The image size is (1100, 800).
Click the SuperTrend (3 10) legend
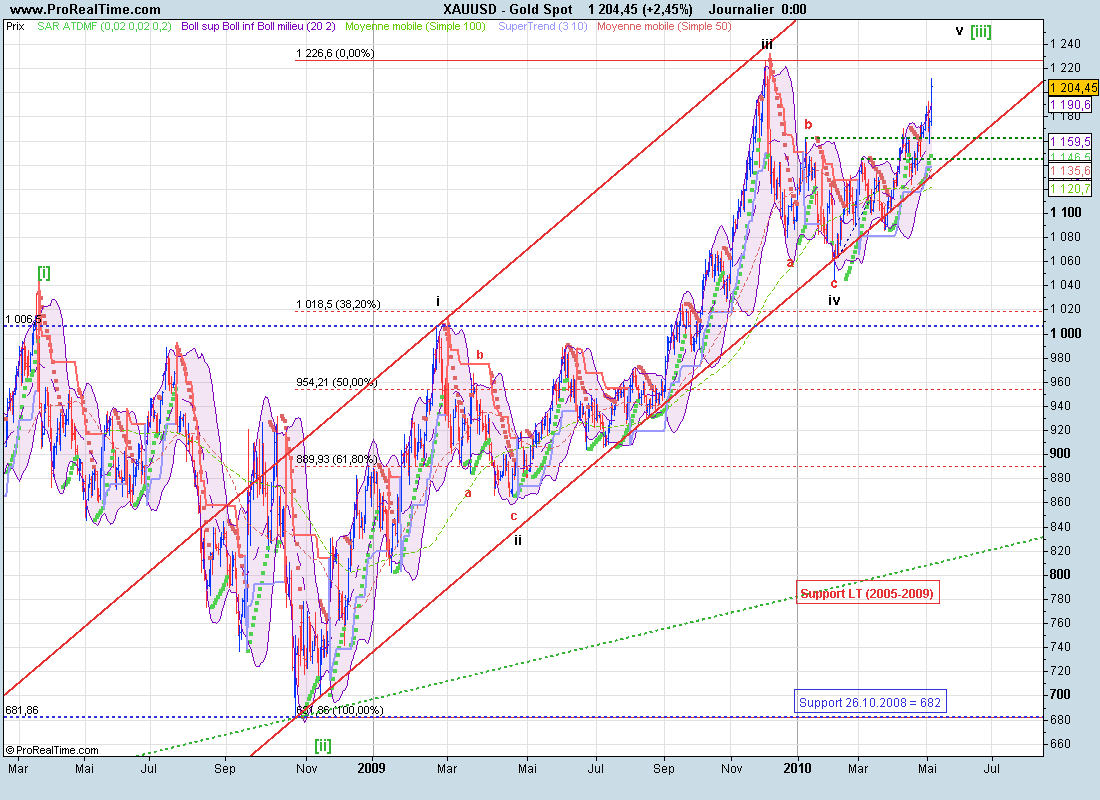click(543, 27)
